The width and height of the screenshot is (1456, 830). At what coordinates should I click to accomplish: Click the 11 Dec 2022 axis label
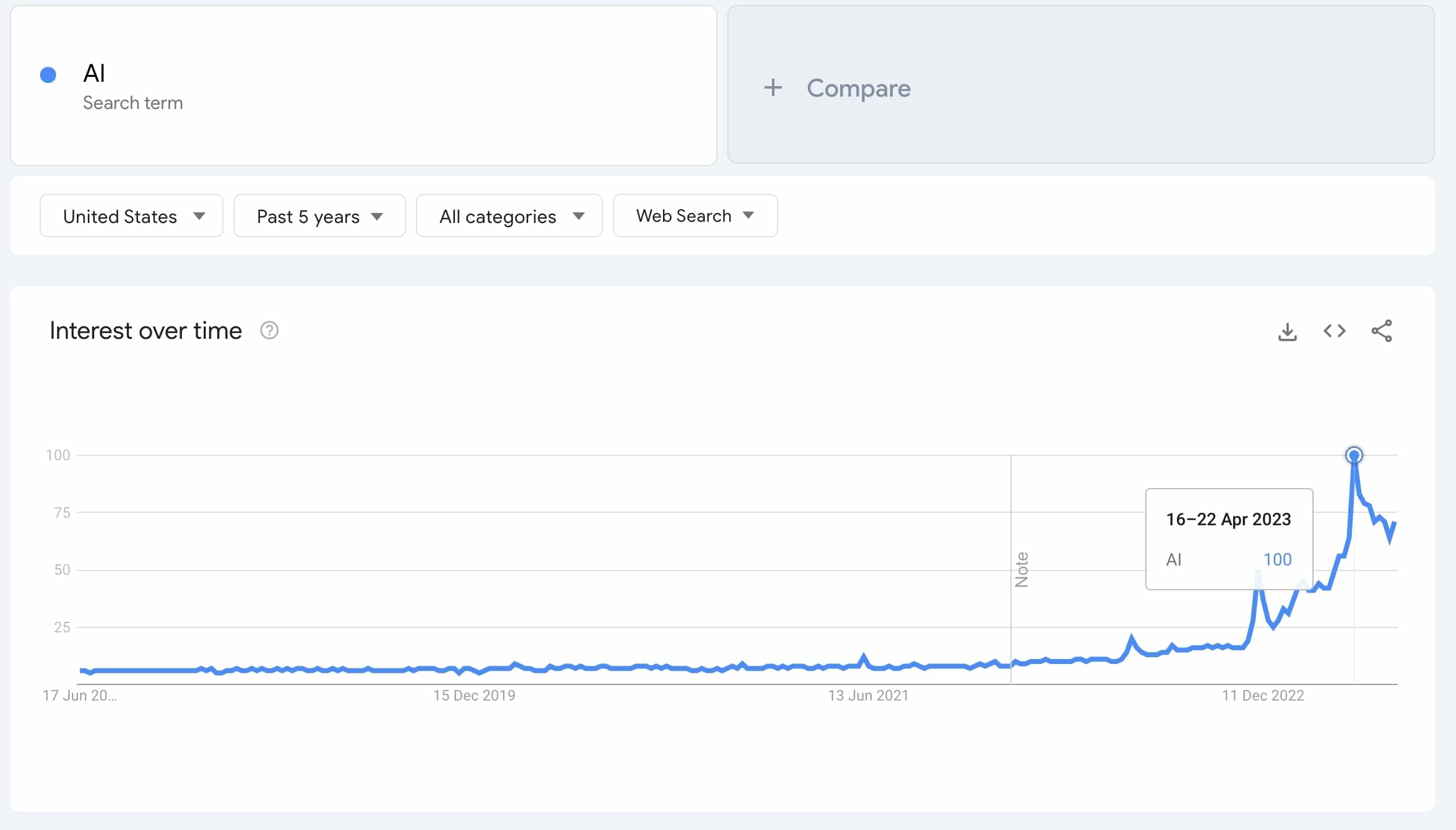[1263, 696]
